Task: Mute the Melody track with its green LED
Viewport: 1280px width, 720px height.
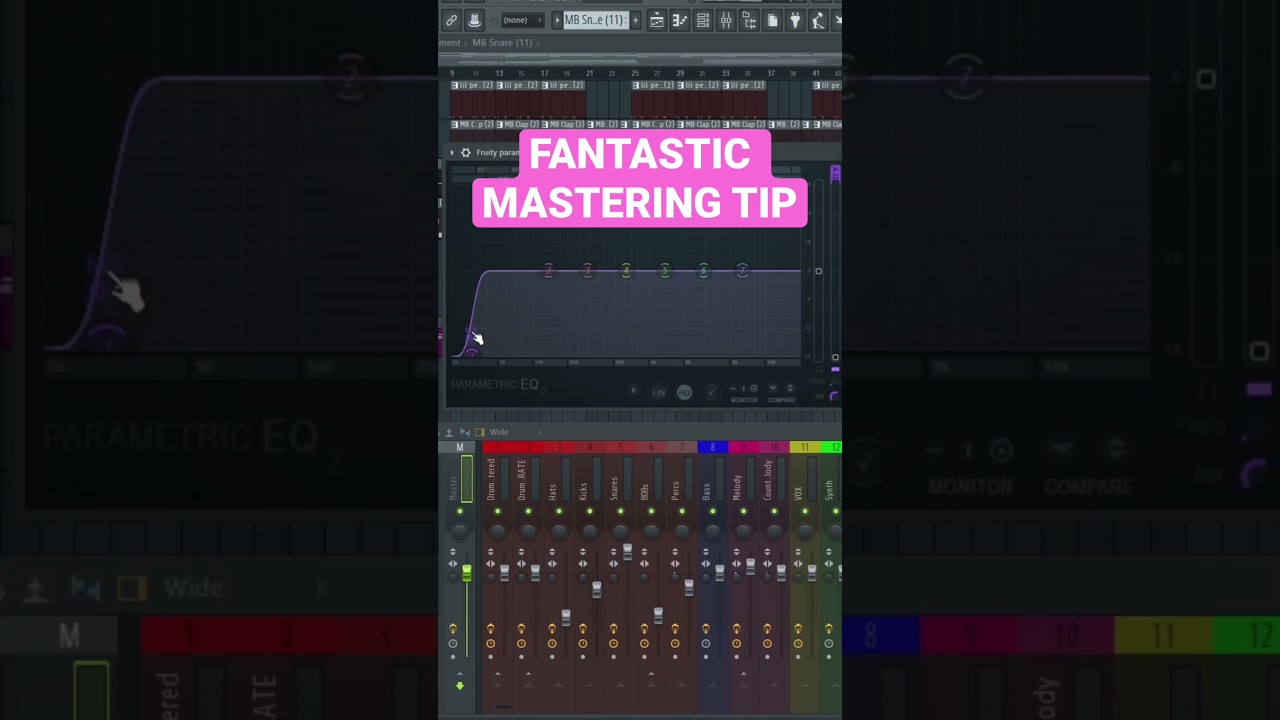Action: pyautogui.click(x=743, y=511)
